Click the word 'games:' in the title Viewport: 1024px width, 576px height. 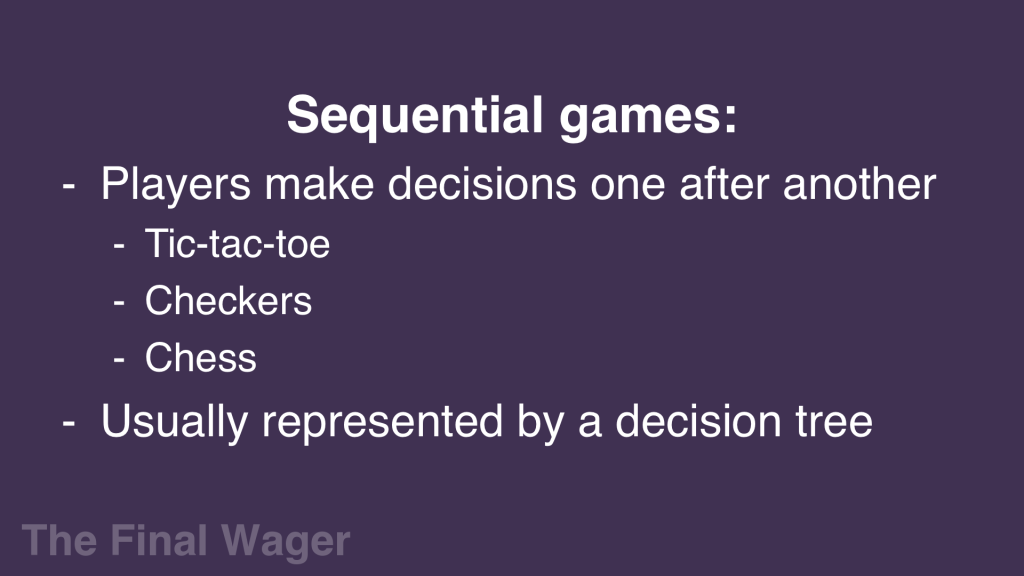[x=648, y=118]
